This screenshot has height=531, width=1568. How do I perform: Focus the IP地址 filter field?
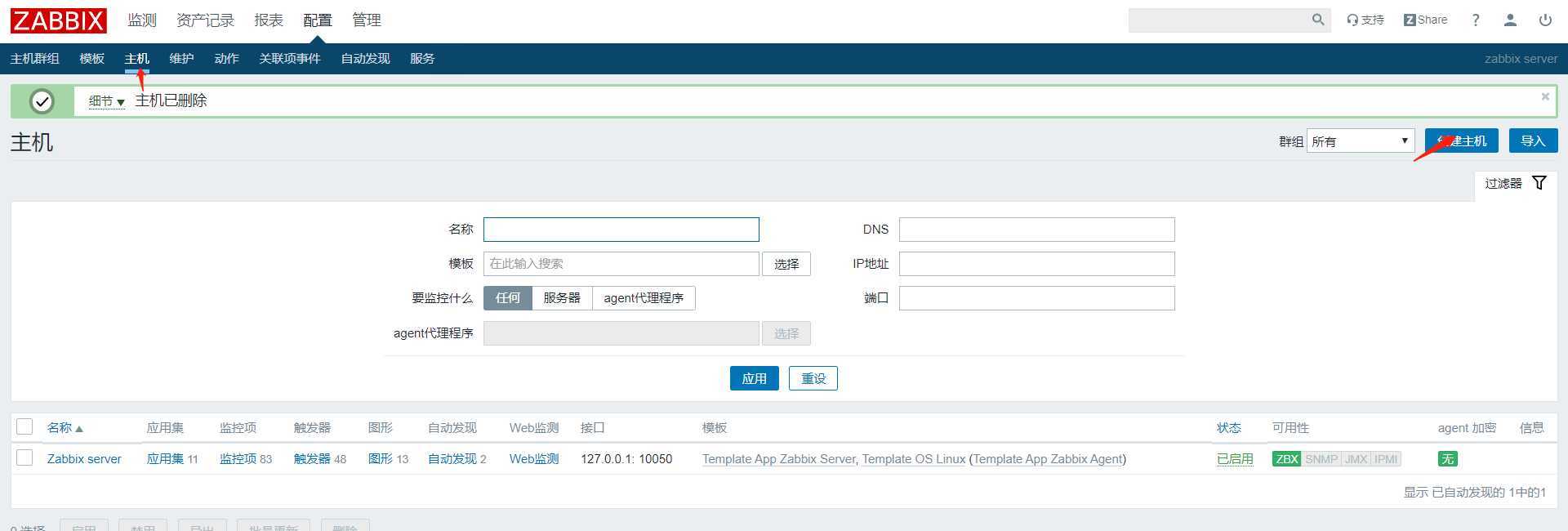click(x=1037, y=264)
